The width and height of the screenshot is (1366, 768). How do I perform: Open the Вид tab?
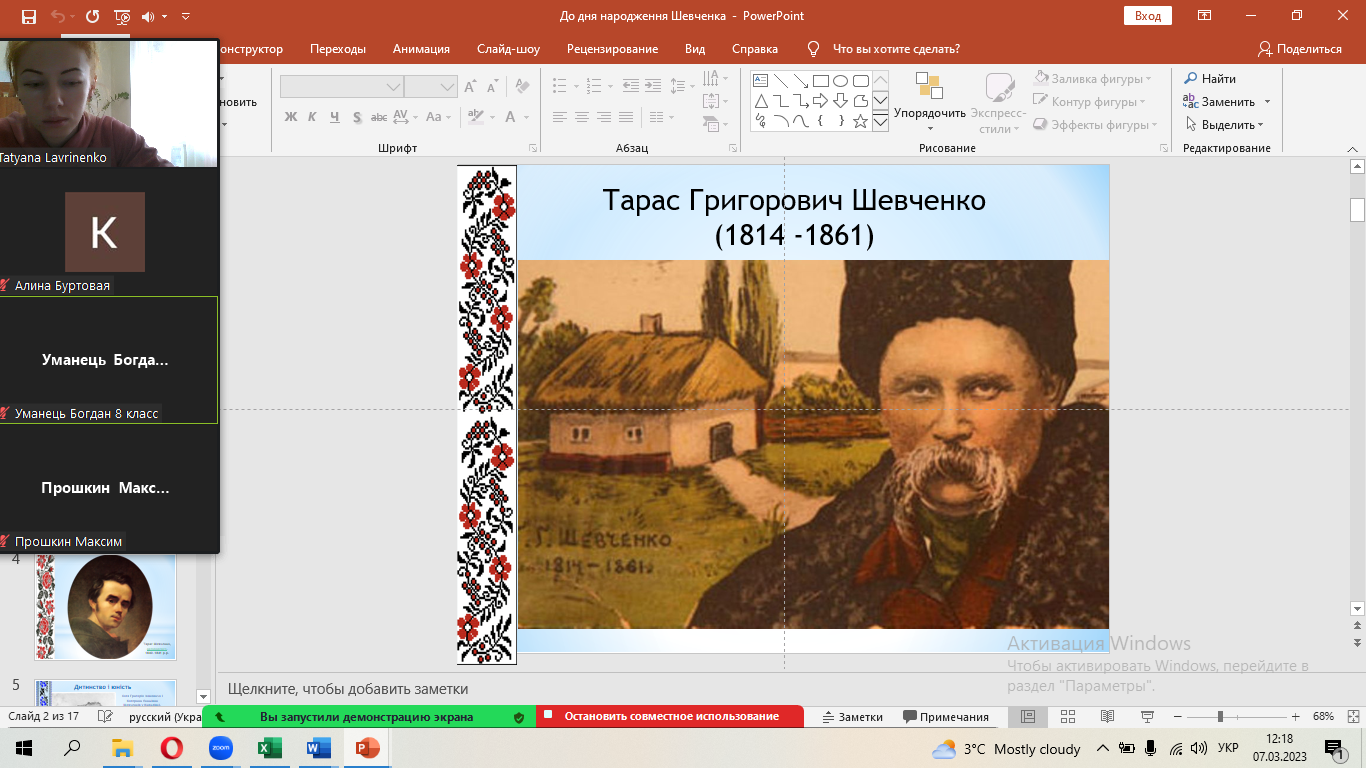coord(695,49)
